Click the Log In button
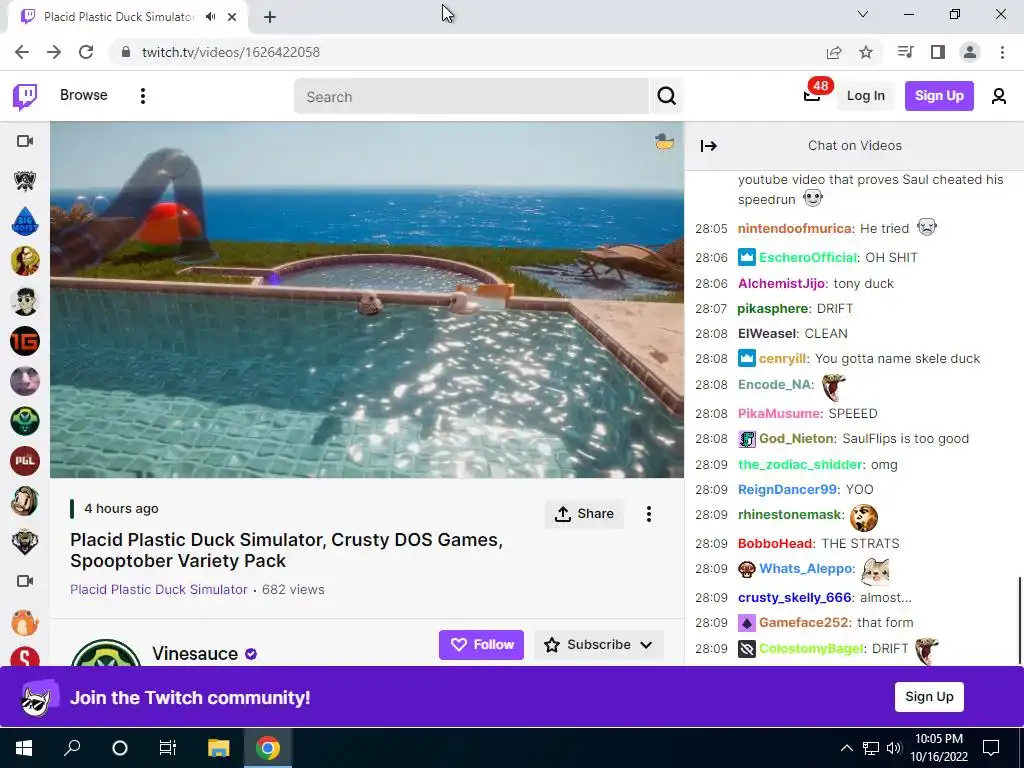Screen dimensions: 1024x768 coord(865,96)
